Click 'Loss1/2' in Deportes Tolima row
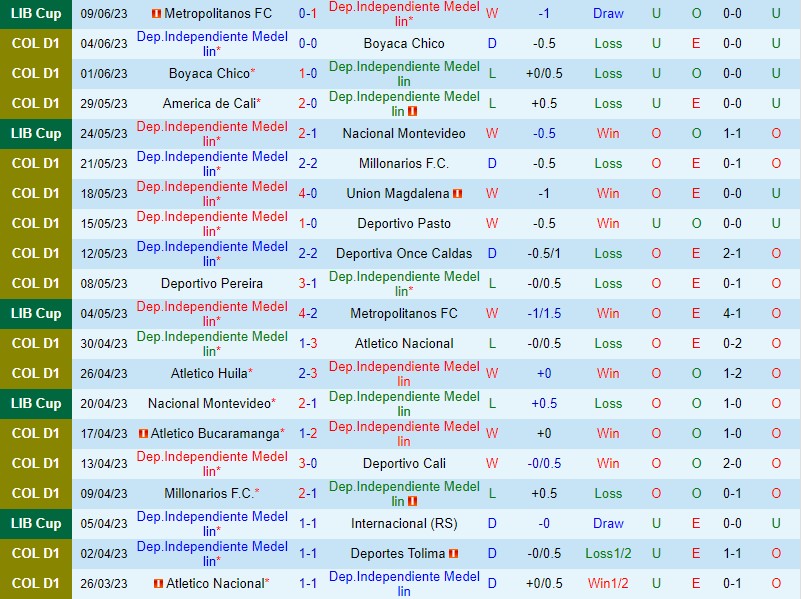The width and height of the screenshot is (801, 599). click(x=608, y=554)
